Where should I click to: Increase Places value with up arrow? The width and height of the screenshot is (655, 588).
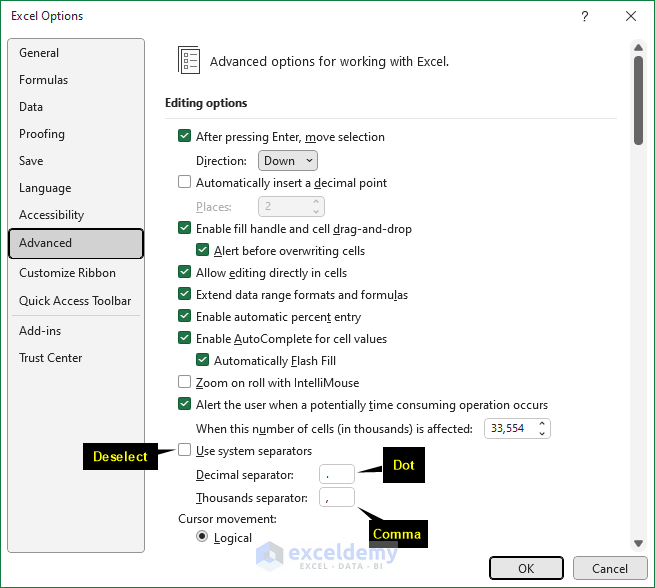316,202
